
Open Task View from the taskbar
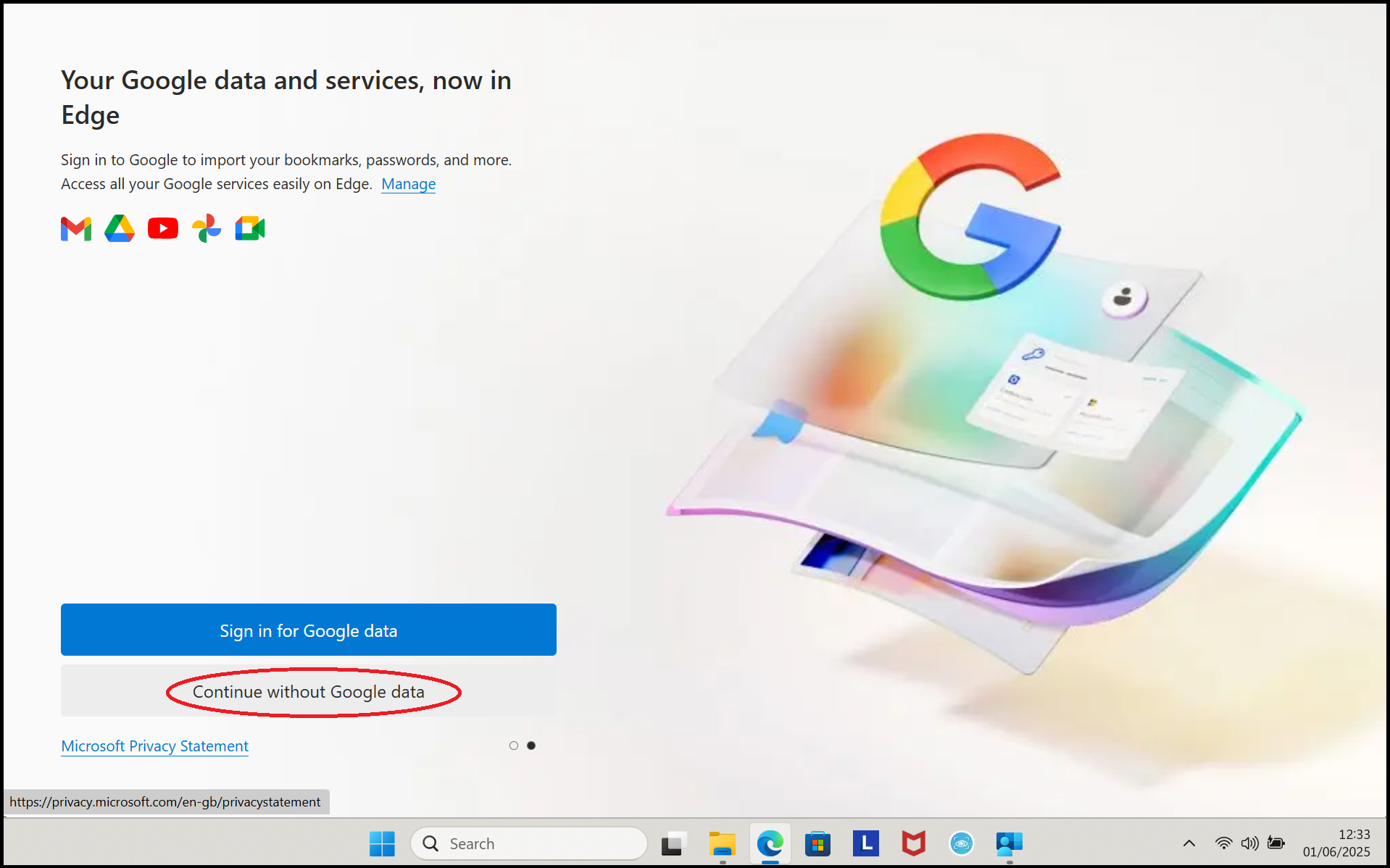tap(673, 843)
